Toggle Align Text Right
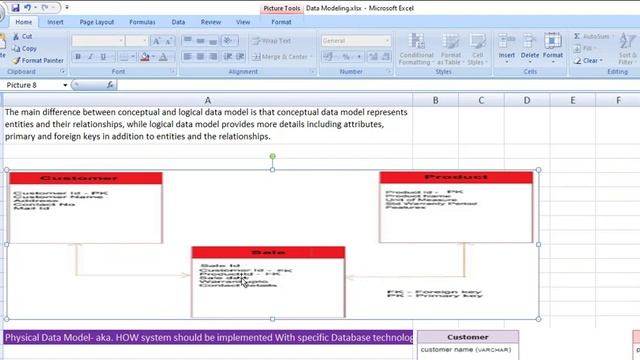 (x=213, y=57)
